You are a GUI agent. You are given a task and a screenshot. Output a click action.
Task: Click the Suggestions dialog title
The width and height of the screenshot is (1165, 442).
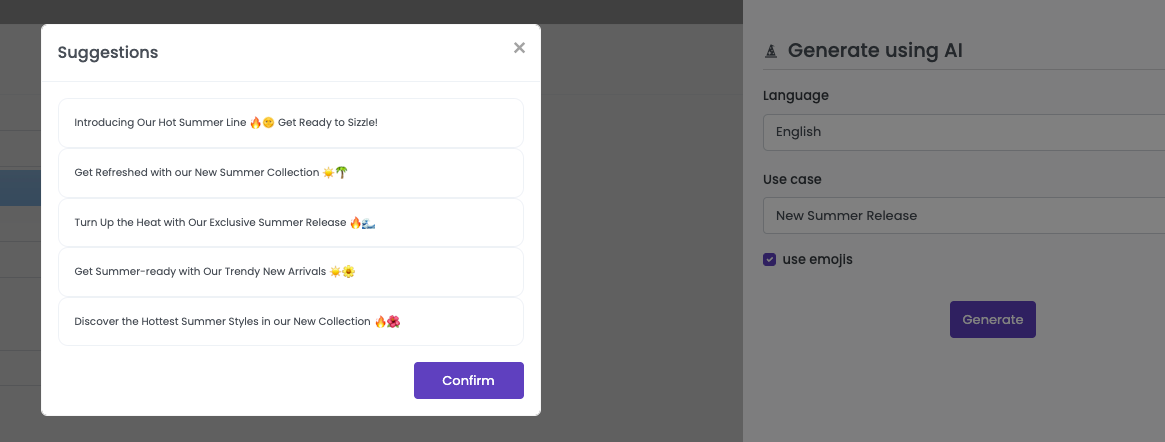pos(108,52)
